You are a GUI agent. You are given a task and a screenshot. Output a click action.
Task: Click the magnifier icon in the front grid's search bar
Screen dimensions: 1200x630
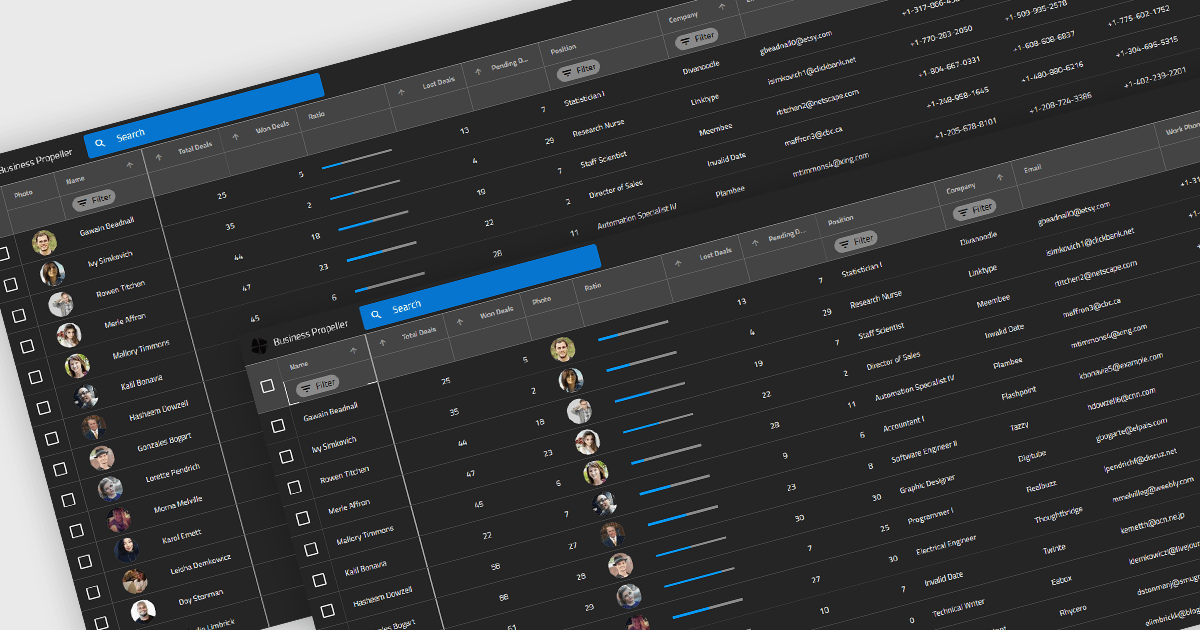point(375,313)
